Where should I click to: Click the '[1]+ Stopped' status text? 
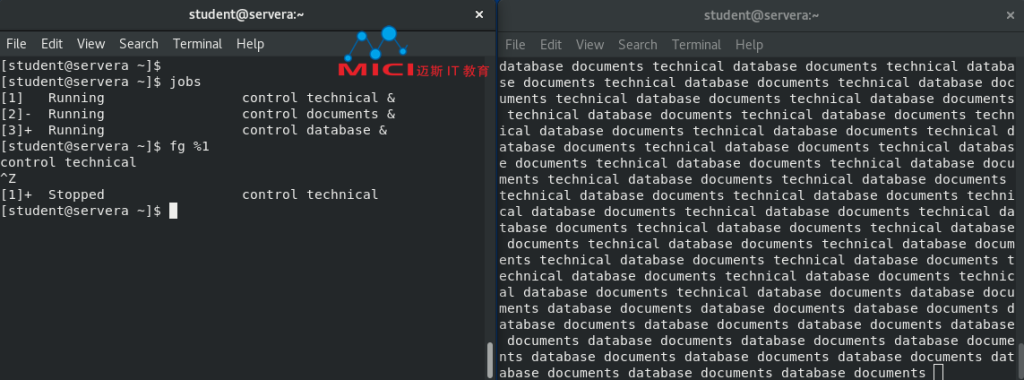pyautogui.click(x=52, y=195)
